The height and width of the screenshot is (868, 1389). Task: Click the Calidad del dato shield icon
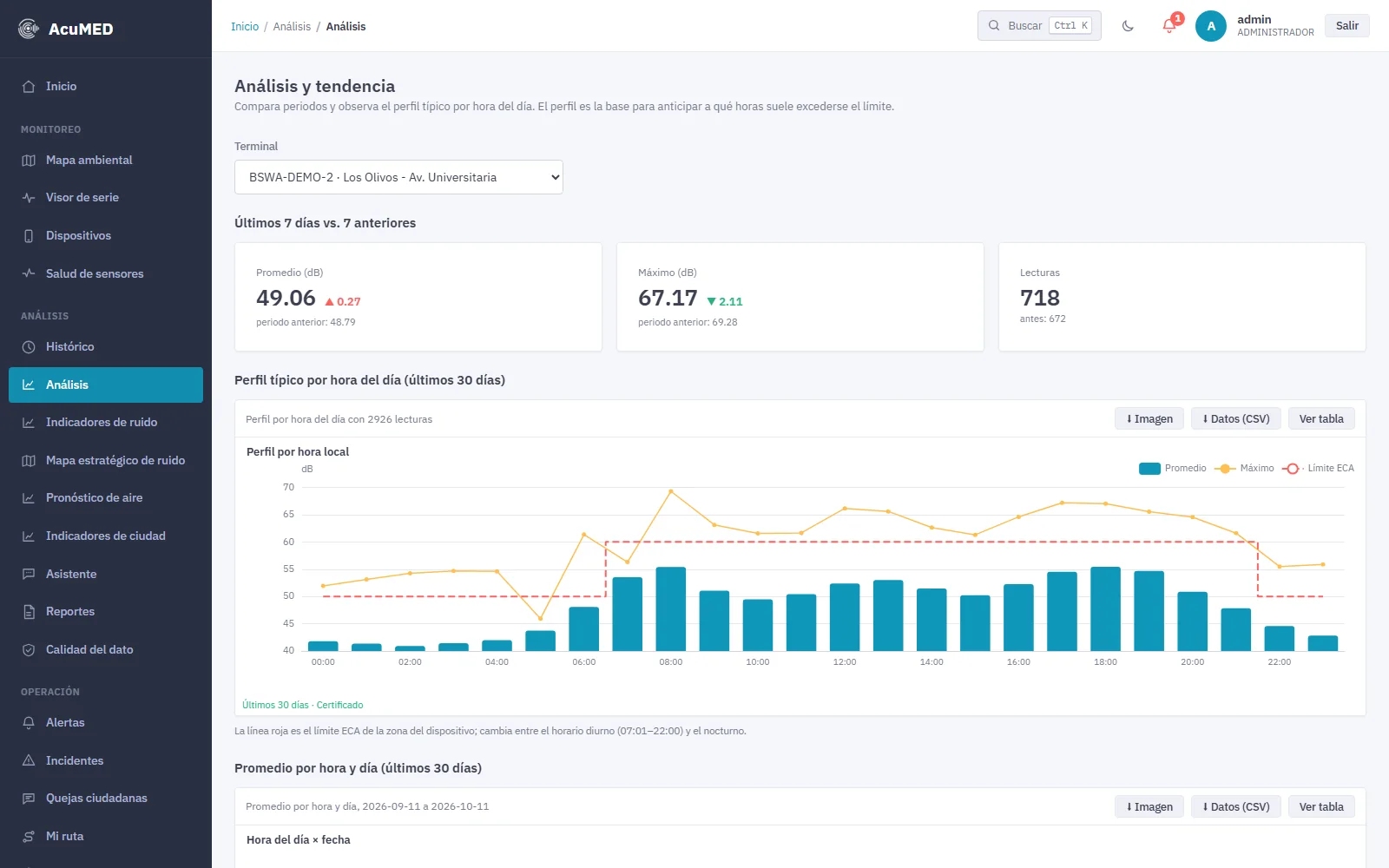pos(29,650)
